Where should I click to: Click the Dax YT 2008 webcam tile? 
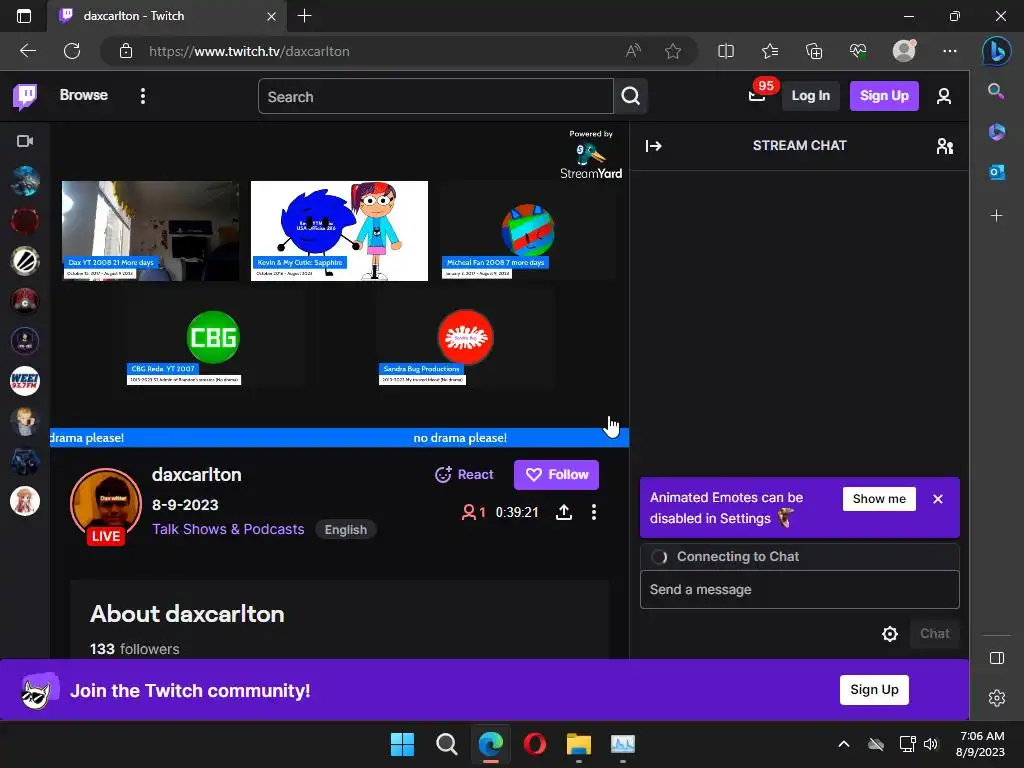tap(150, 231)
